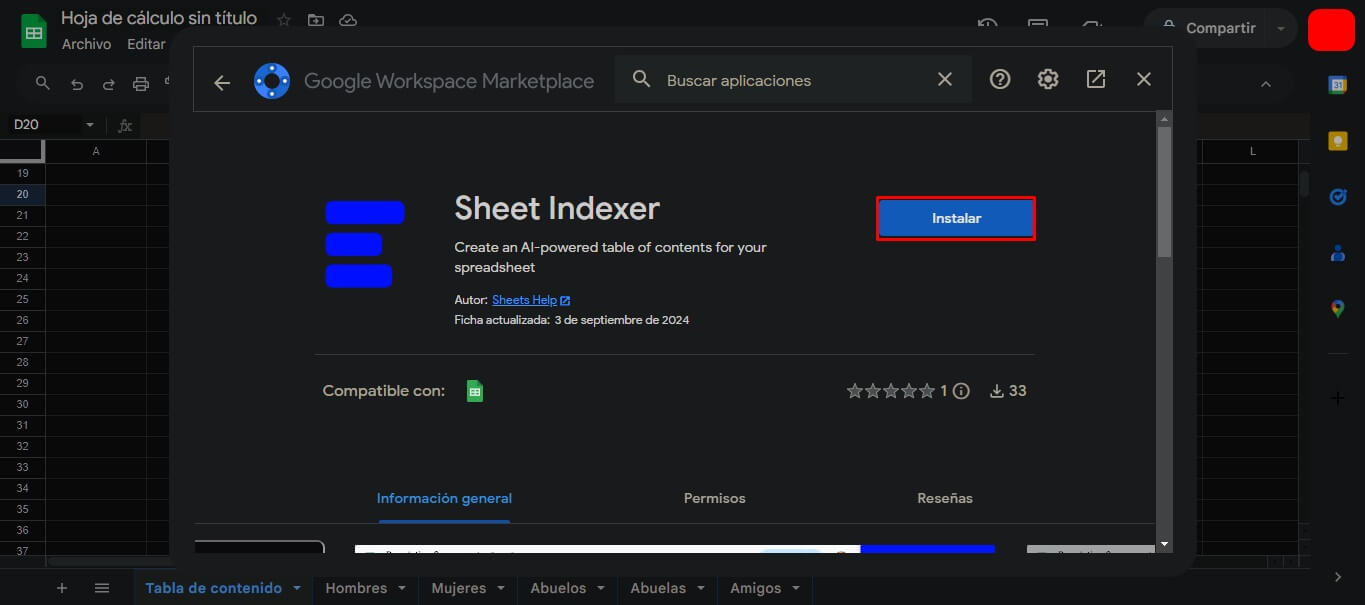Open Mujeres sheet options arrow
Screen dimensions: 1365x605
[x=501, y=588]
